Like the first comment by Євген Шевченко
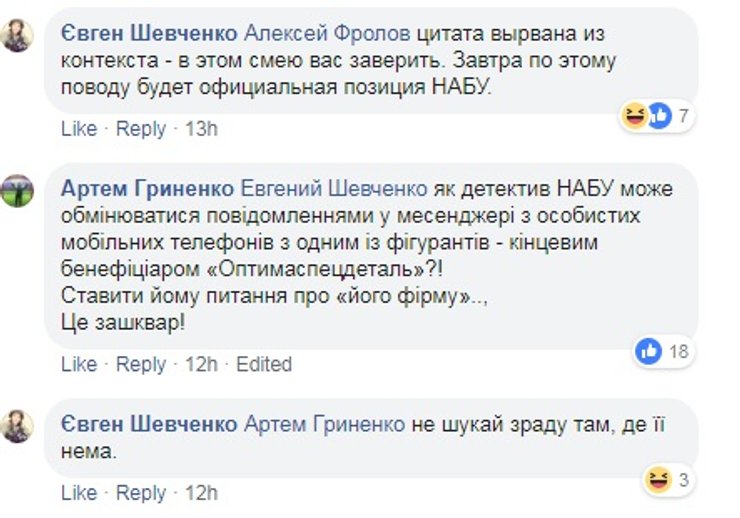Image resolution: width=740 pixels, height=518 pixels. pyautogui.click(x=79, y=129)
